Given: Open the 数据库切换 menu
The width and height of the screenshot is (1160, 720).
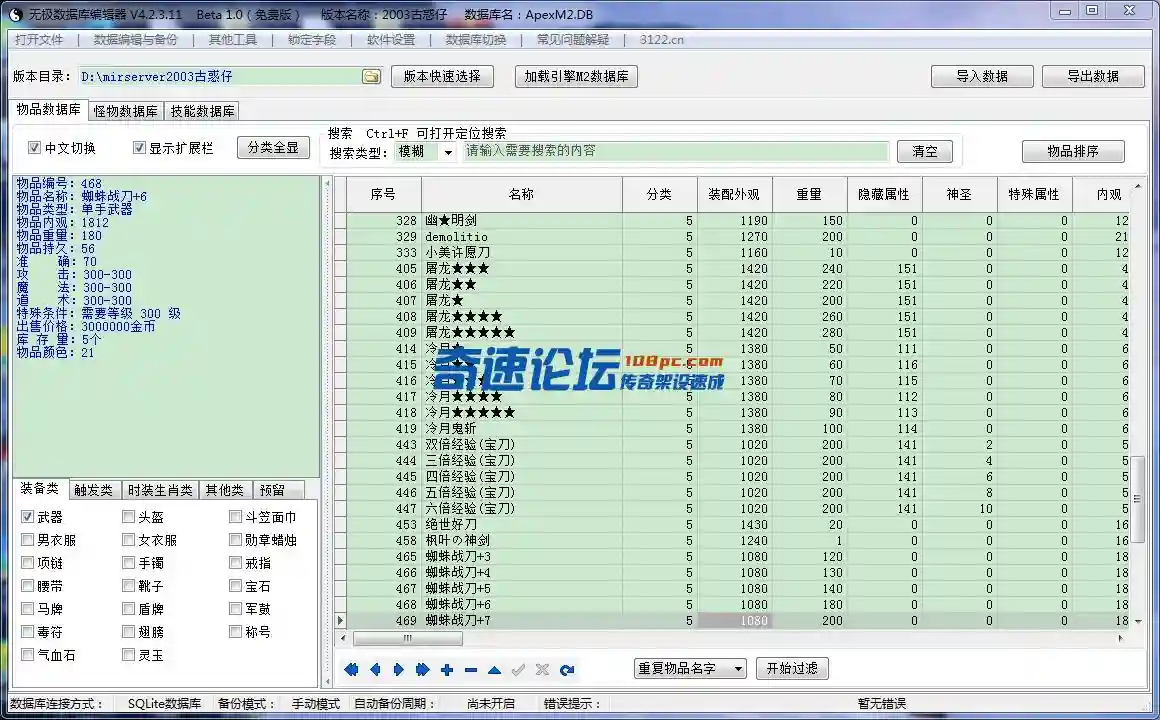Looking at the screenshot, I should point(476,39).
